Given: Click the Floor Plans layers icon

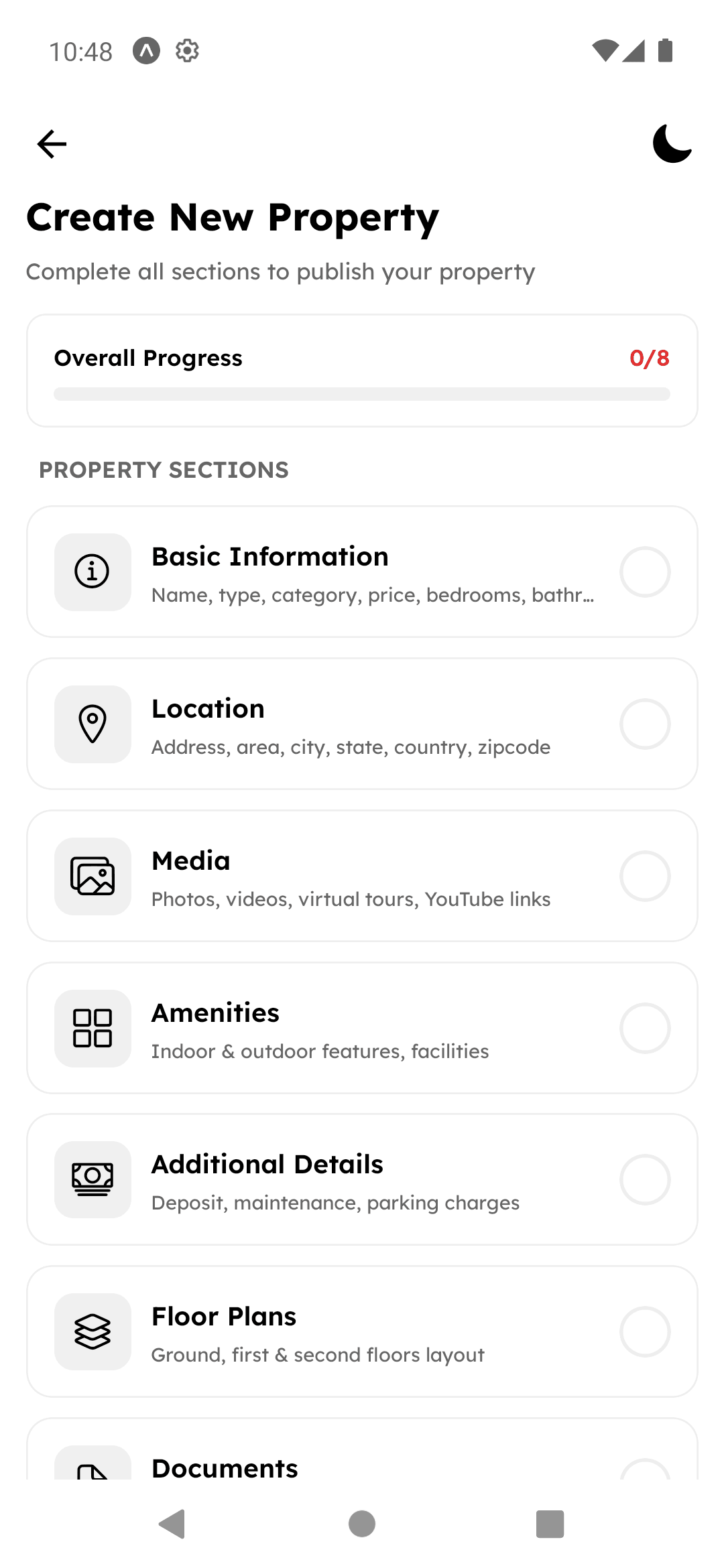Looking at the screenshot, I should click(x=92, y=1331).
